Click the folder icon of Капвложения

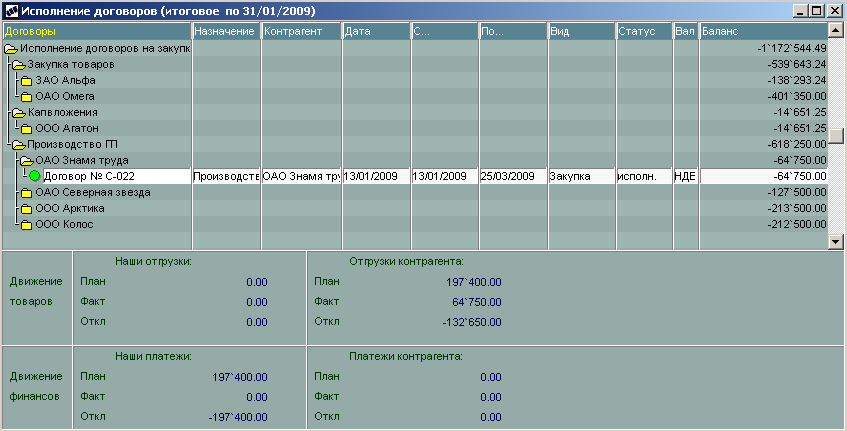[x=19, y=113]
